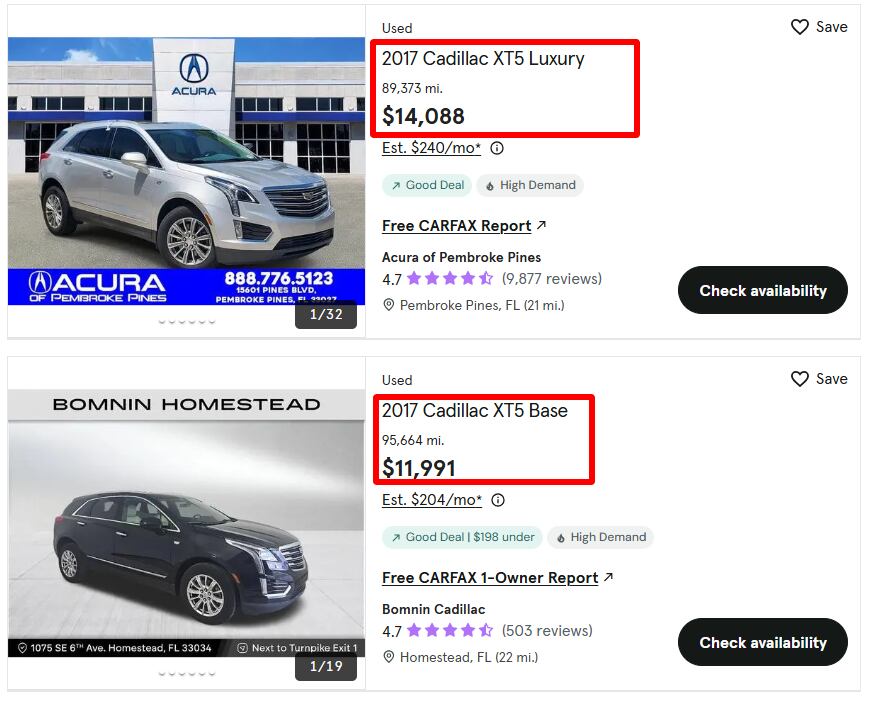
Task: Open the Free CARFAX 1-Owner Report link
Action: pos(490,577)
